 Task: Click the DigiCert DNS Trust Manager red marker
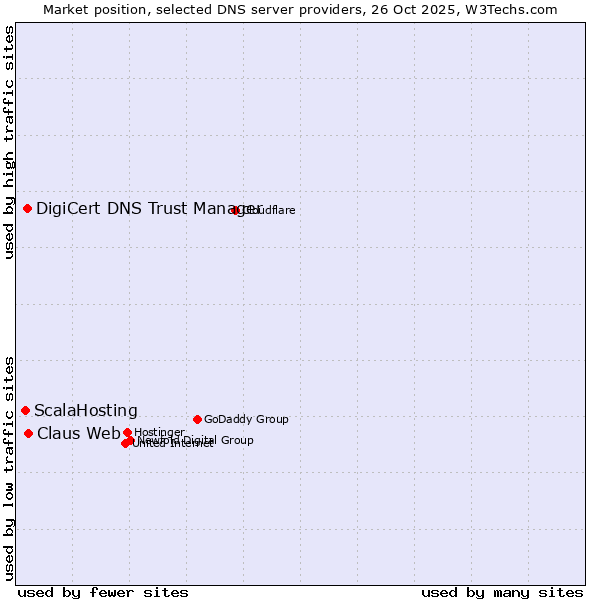[28, 208]
